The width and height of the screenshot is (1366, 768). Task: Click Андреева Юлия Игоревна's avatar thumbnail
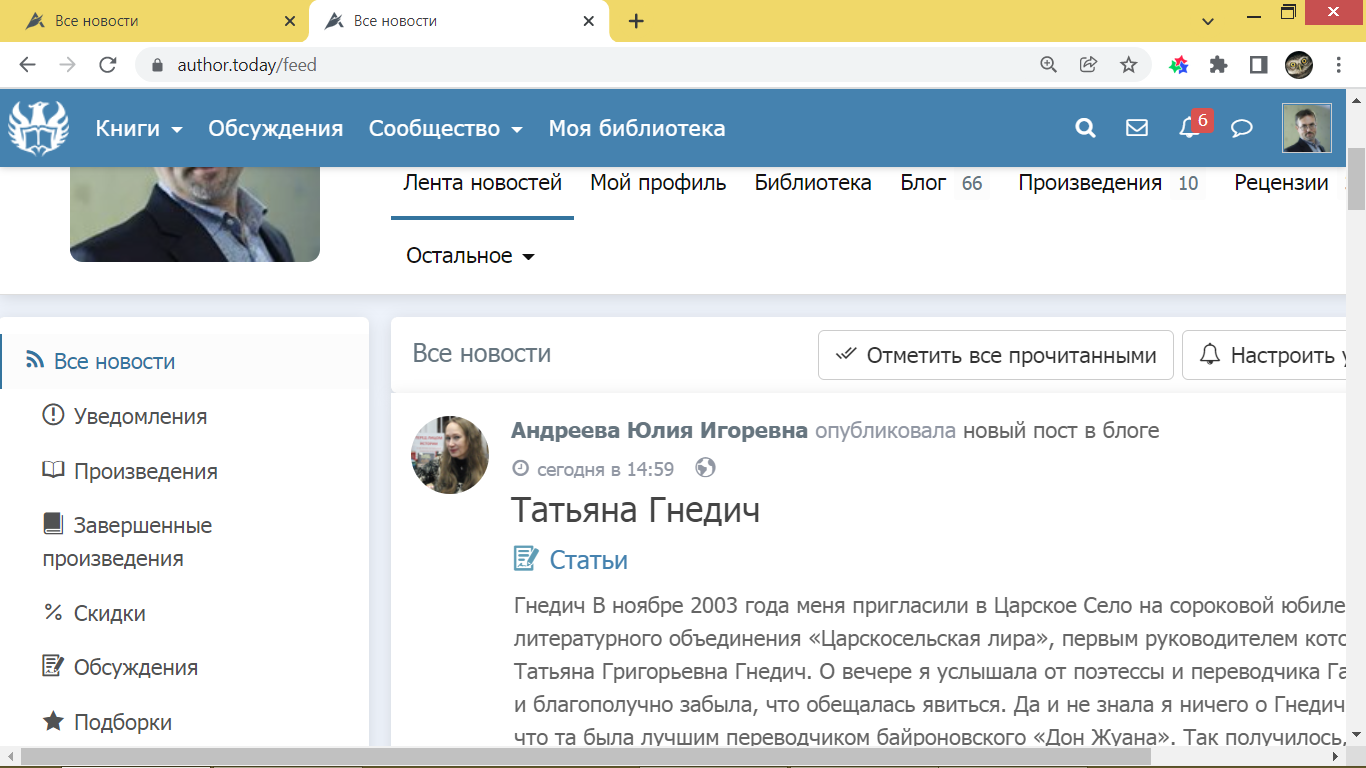coord(450,455)
